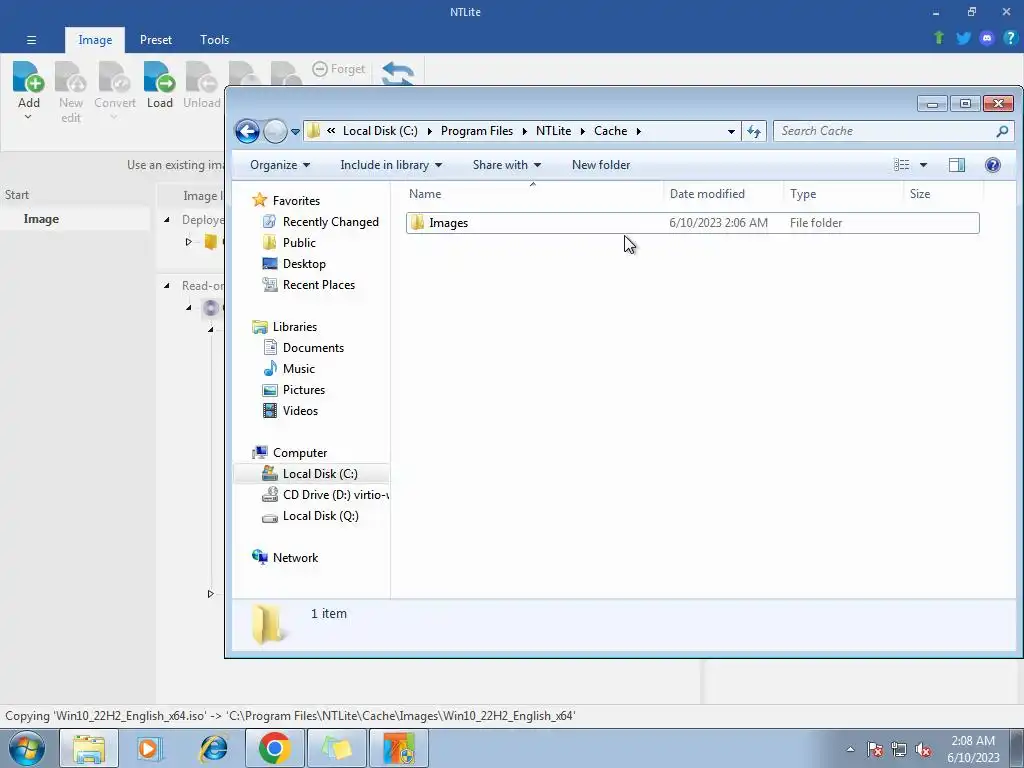The height and width of the screenshot is (768, 1024).
Task: Open Internet Explorer from taskbar
Action: [213, 748]
